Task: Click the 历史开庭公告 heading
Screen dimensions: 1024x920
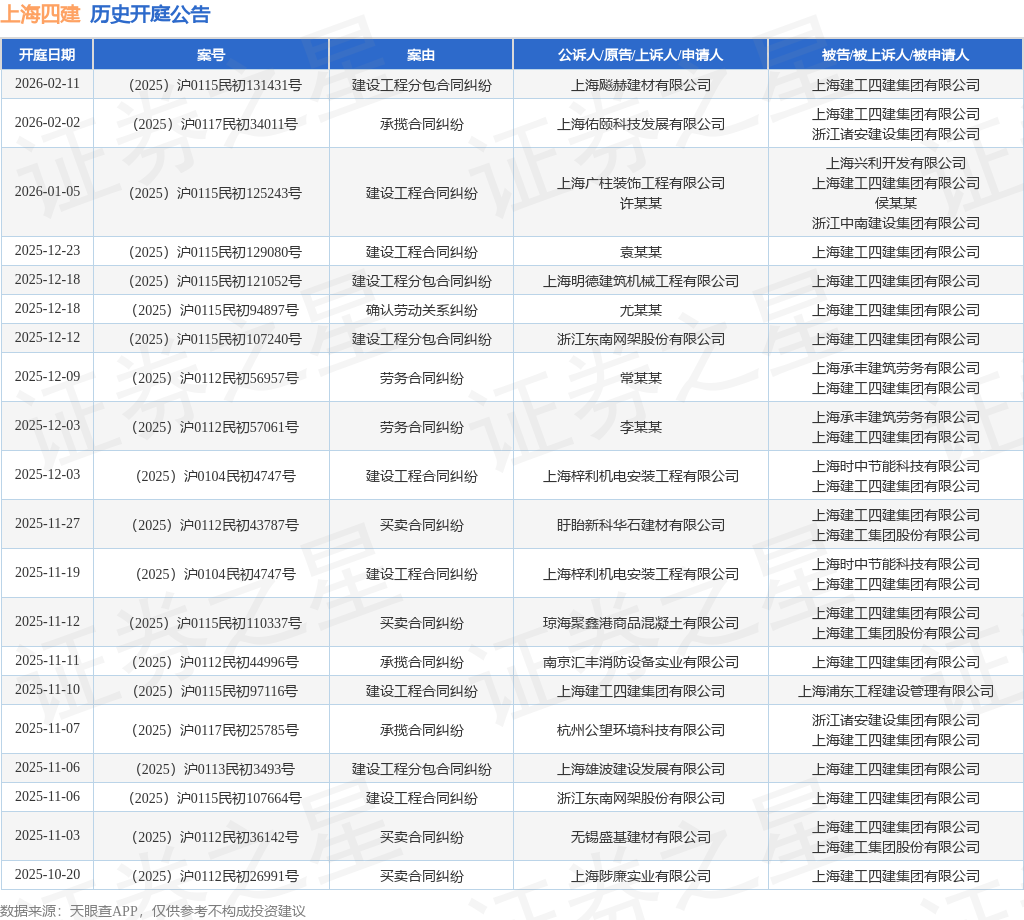Action: click(x=150, y=14)
